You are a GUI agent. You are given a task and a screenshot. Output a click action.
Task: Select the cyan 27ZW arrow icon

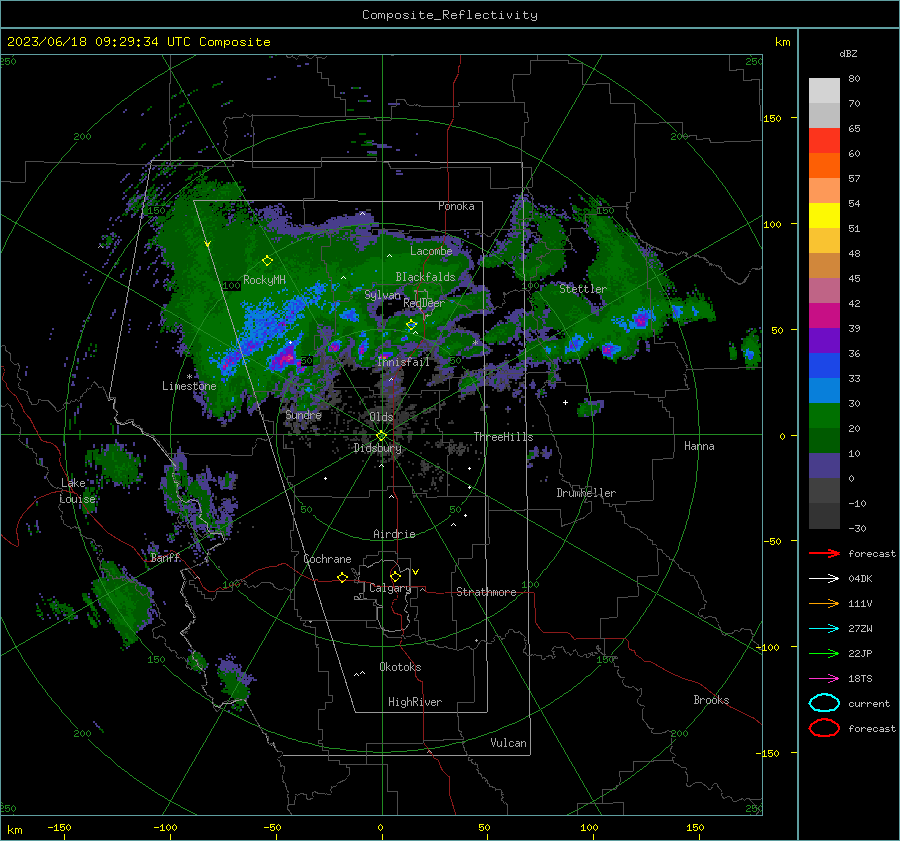[x=824, y=629]
